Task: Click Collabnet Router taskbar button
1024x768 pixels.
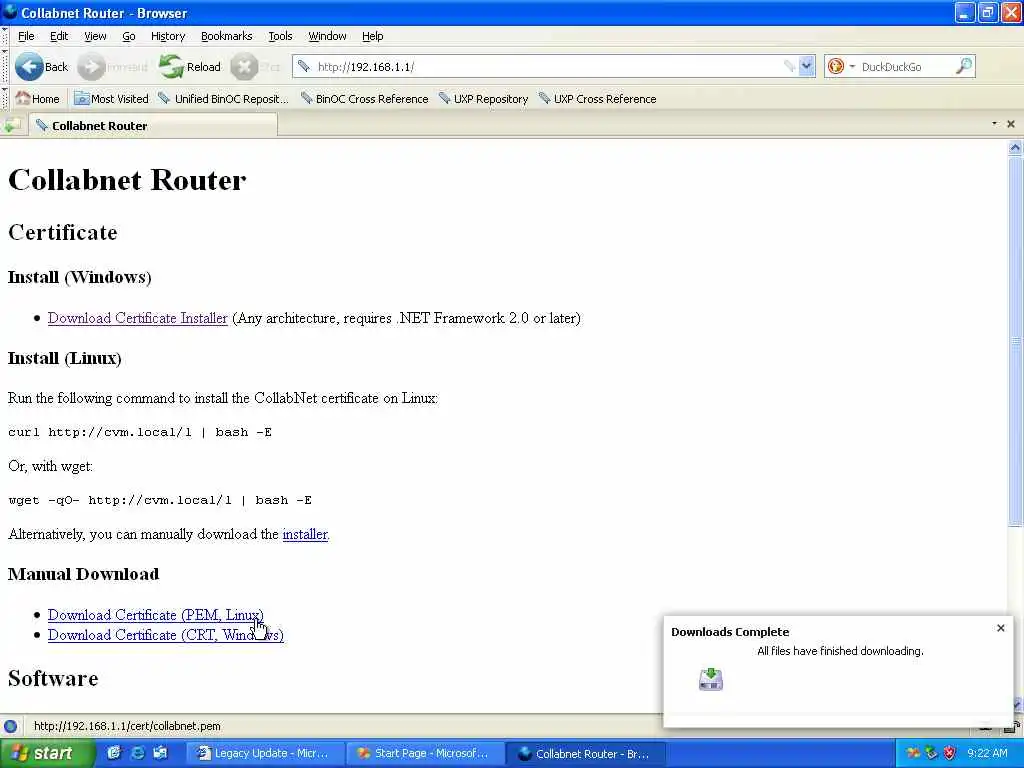Action: click(585, 754)
